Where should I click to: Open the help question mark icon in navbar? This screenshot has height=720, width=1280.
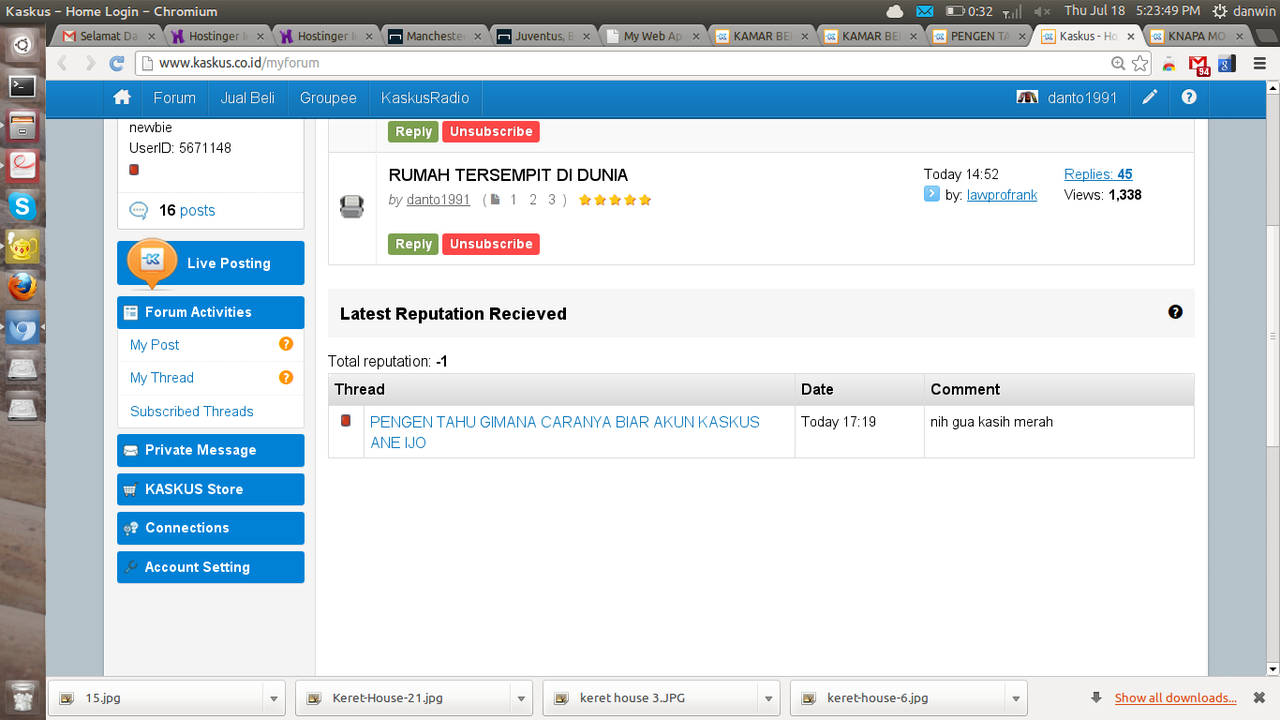pos(1189,97)
